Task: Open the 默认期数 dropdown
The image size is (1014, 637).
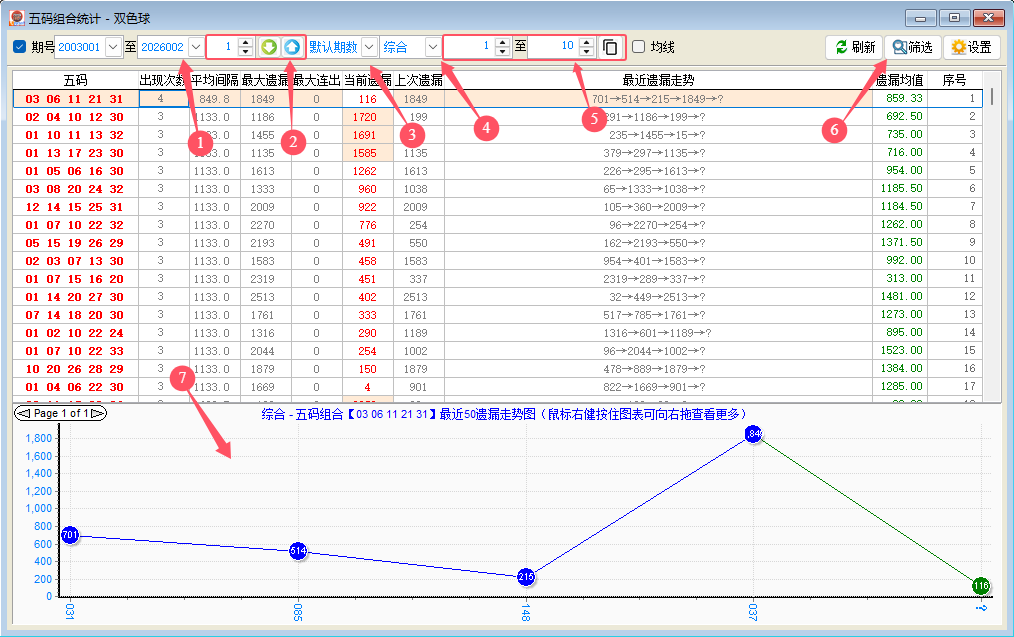Action: pyautogui.click(x=369, y=47)
